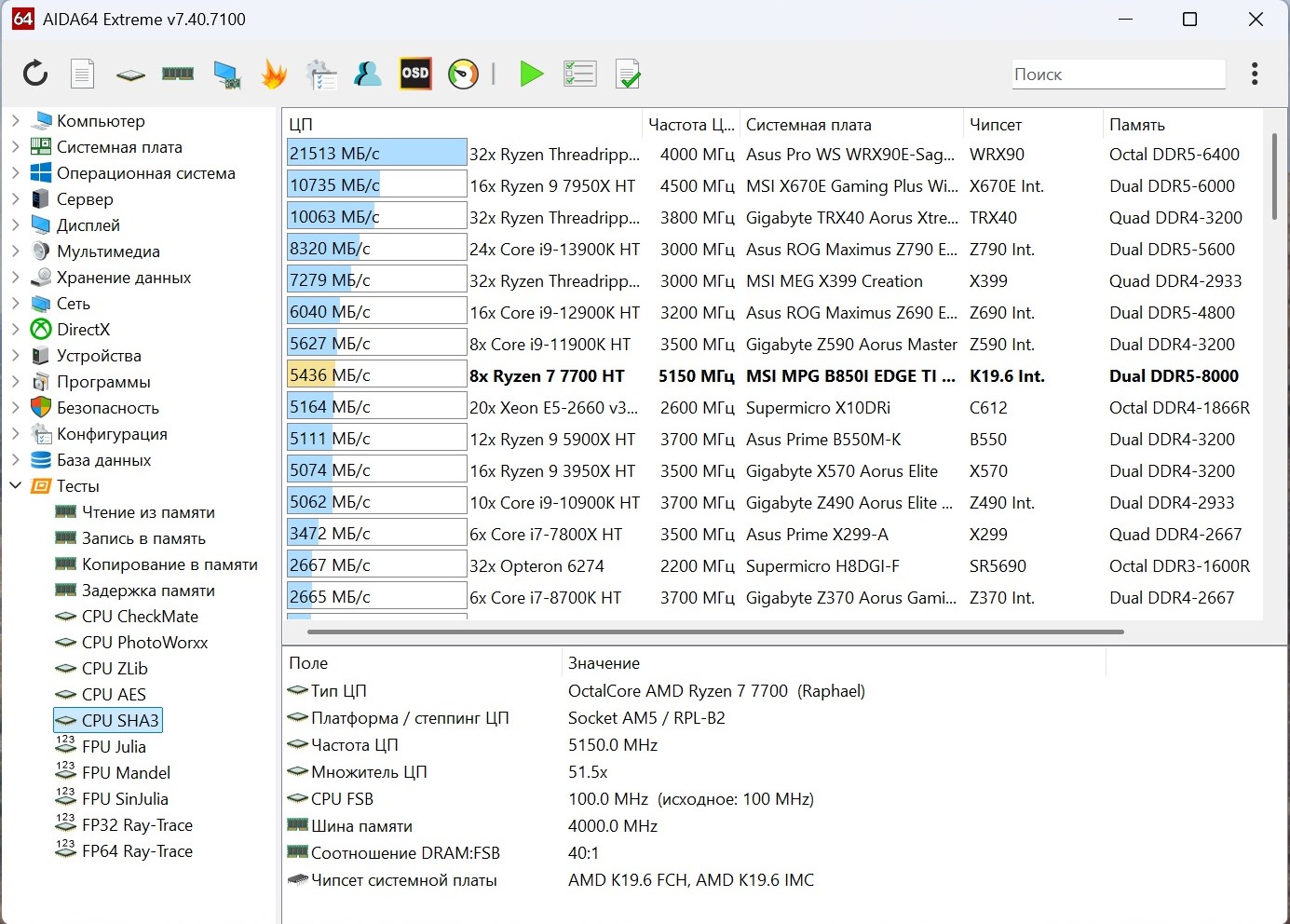Open the gauge sensor panel icon
Image resolution: width=1290 pixels, height=924 pixels.
463,74
